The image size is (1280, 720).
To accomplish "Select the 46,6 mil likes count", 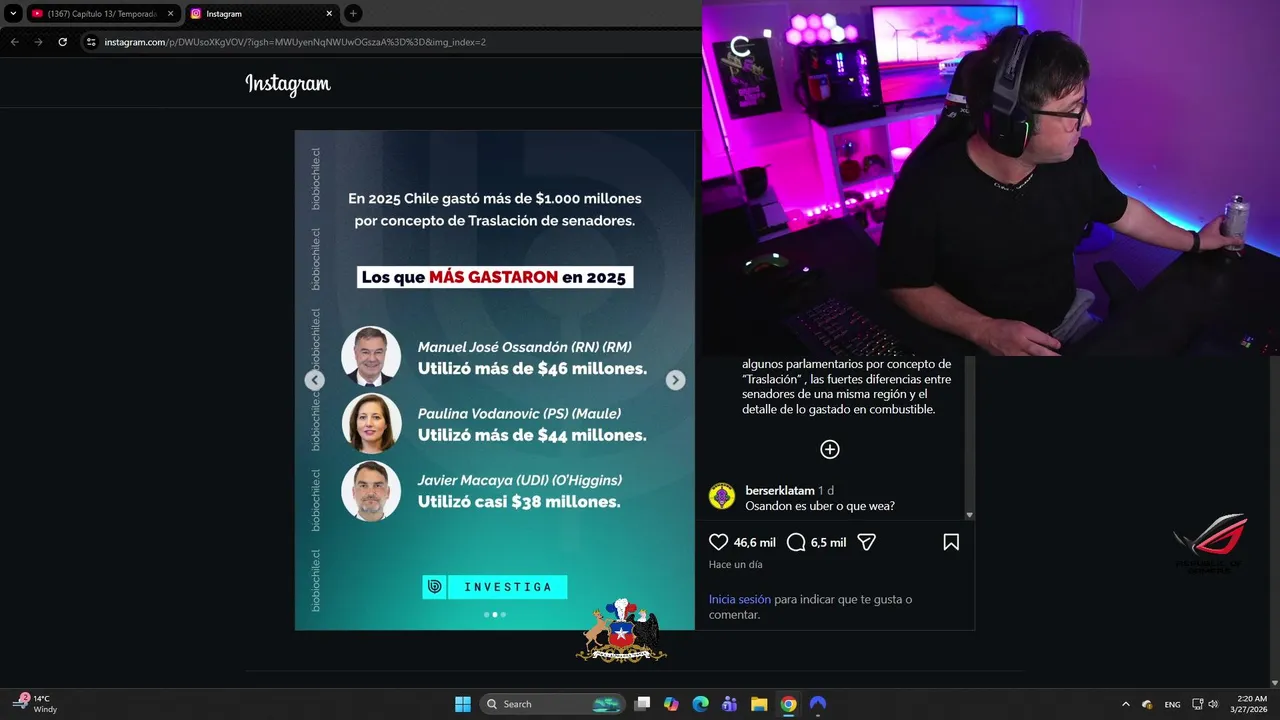I will pos(755,543).
